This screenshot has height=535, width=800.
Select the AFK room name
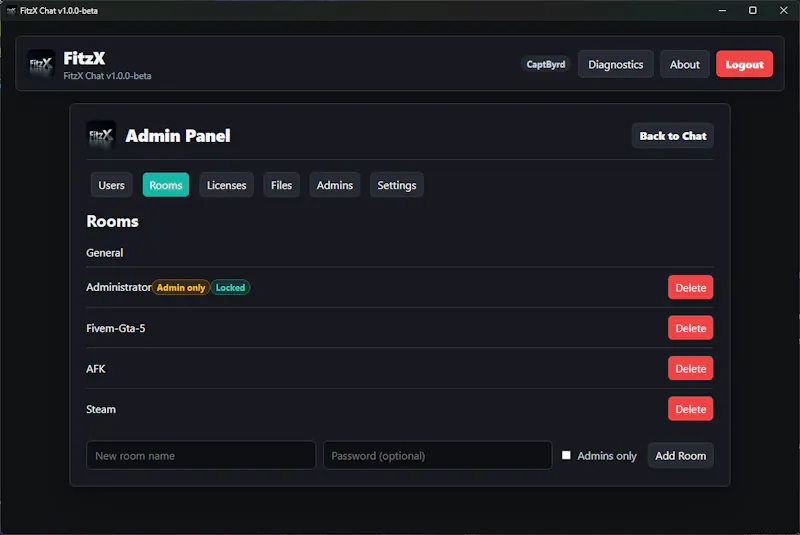coord(96,369)
